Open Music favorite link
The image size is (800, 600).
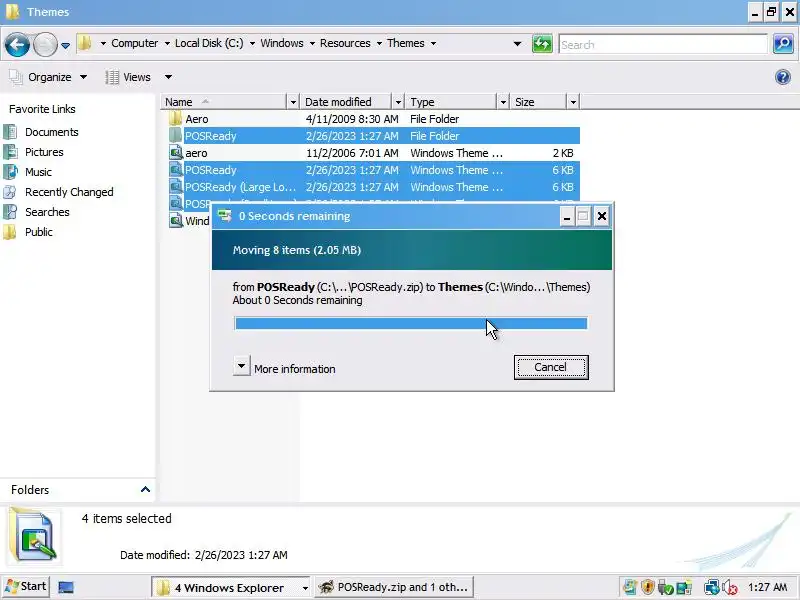38,172
